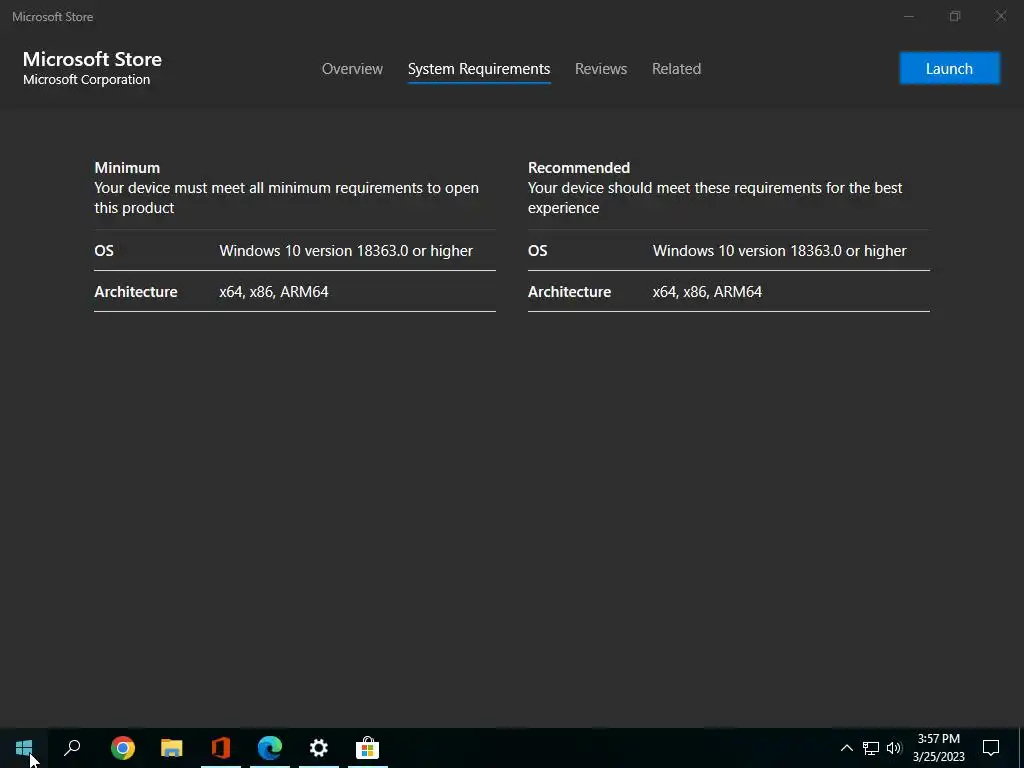
Task: Open Microsoft Office from taskbar
Action: click(x=221, y=748)
